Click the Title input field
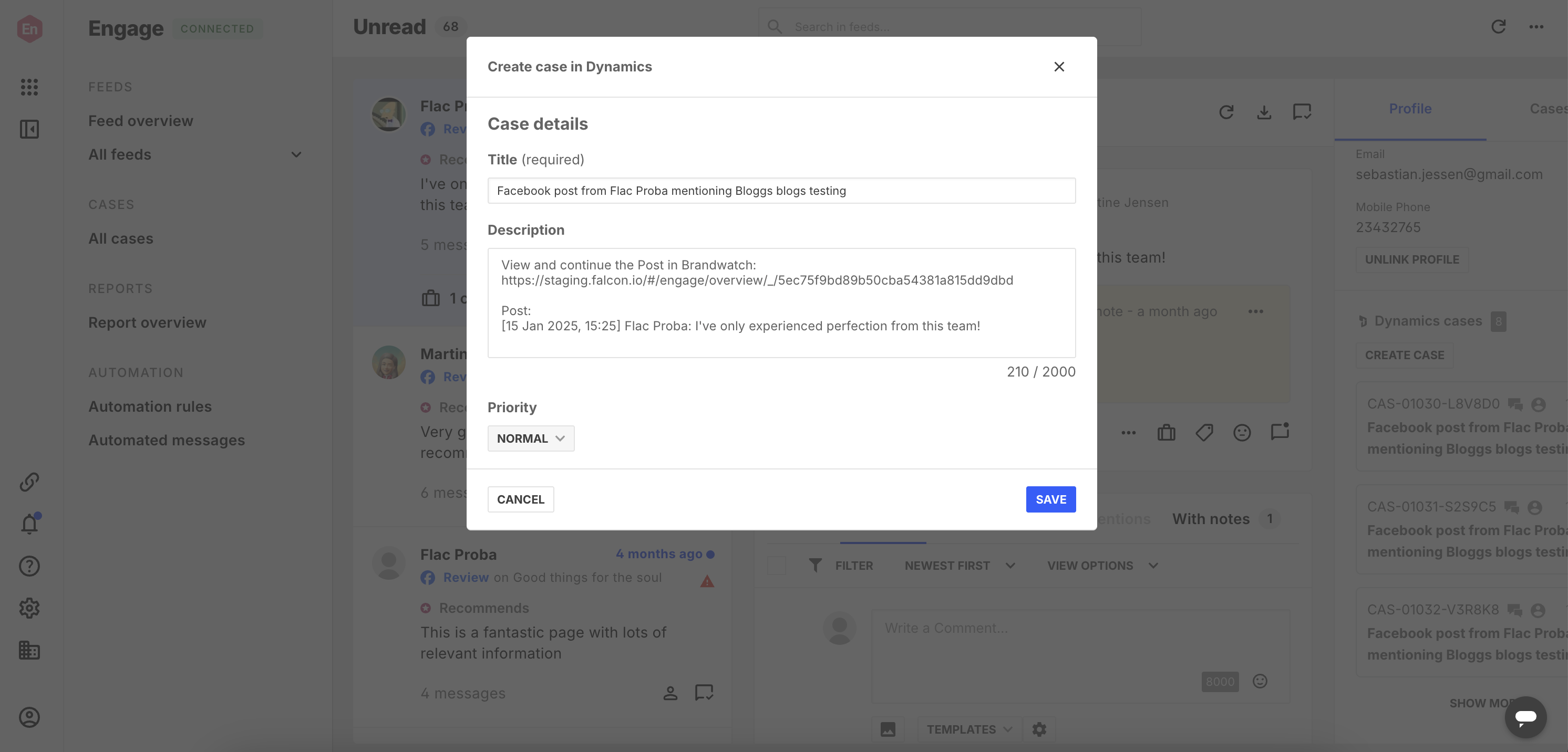This screenshot has height=752, width=1568. click(x=781, y=191)
